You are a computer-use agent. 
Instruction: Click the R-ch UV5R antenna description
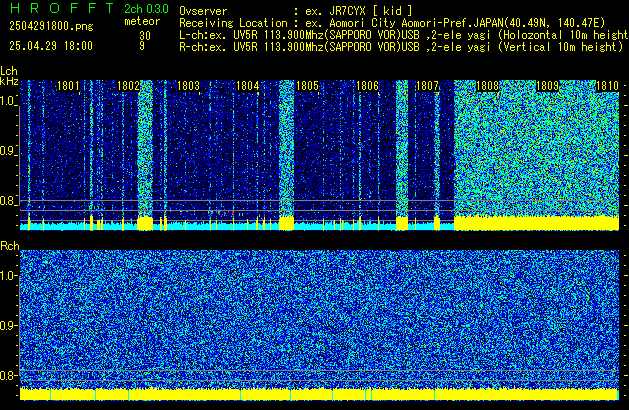point(401,47)
